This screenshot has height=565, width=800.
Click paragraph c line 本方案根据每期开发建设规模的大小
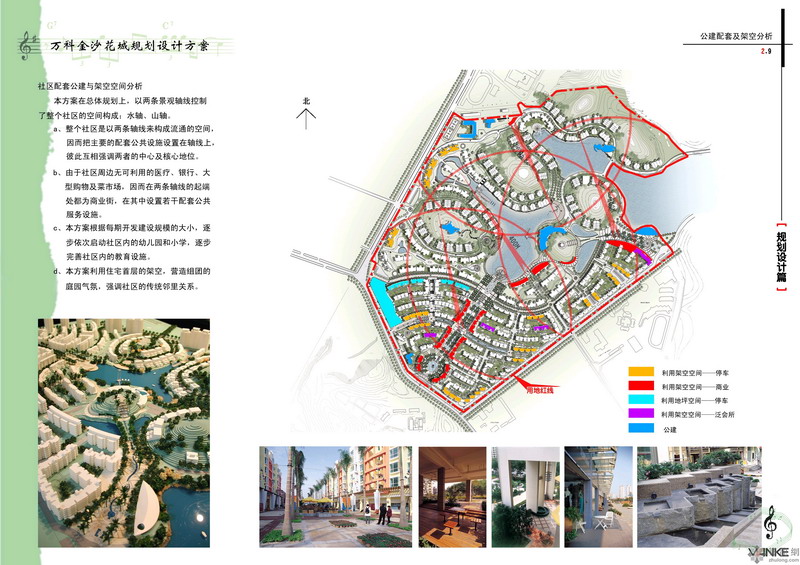click(x=132, y=228)
